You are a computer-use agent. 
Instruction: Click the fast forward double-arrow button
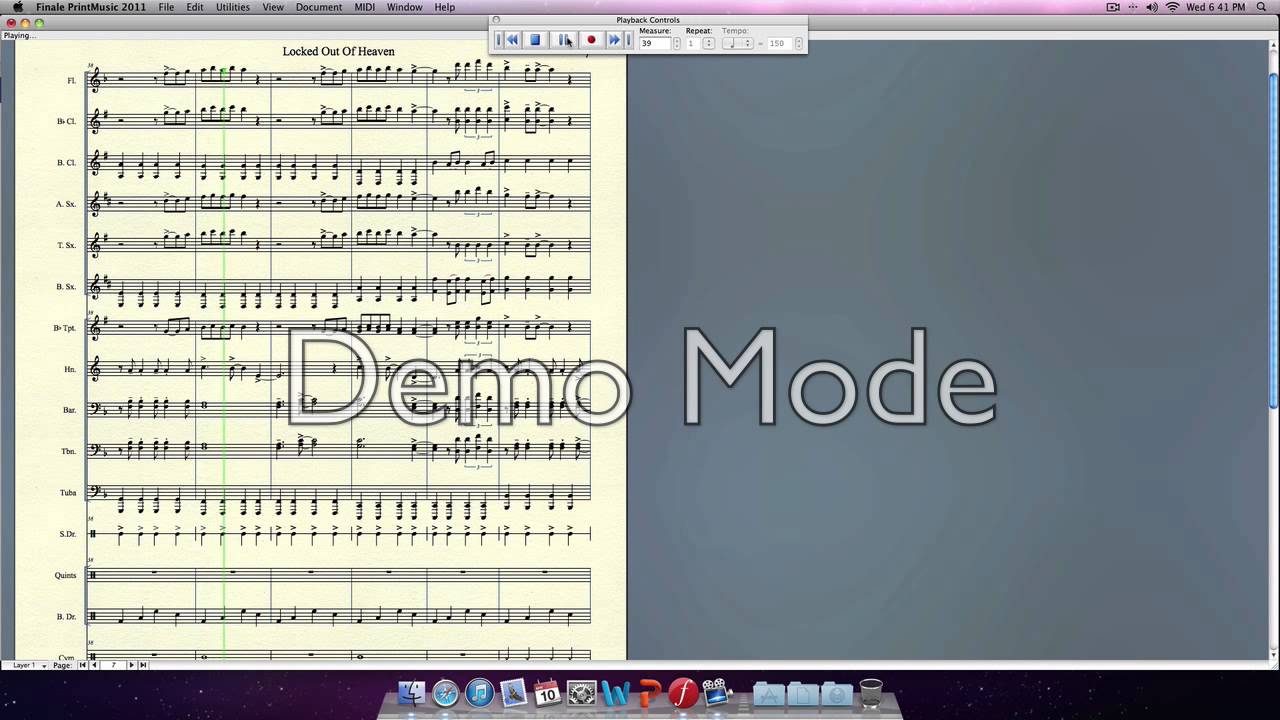coord(614,40)
